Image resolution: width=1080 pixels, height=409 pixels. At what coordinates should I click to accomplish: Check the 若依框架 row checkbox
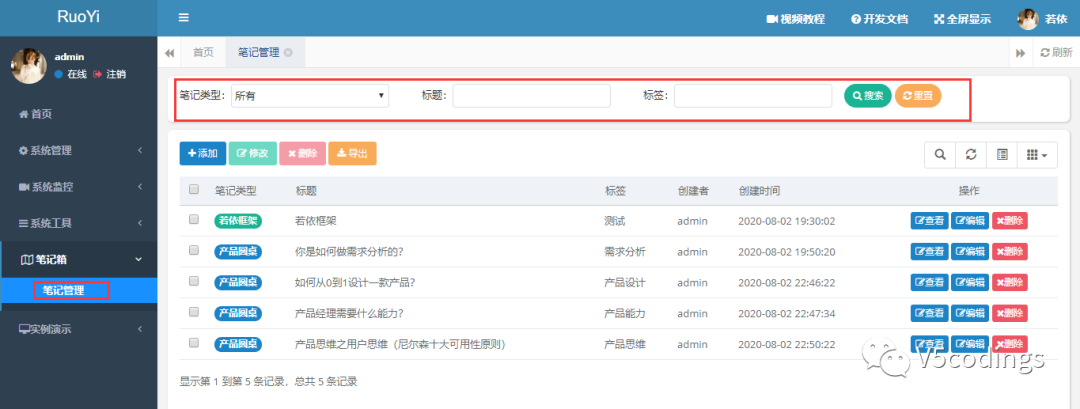coord(194,219)
